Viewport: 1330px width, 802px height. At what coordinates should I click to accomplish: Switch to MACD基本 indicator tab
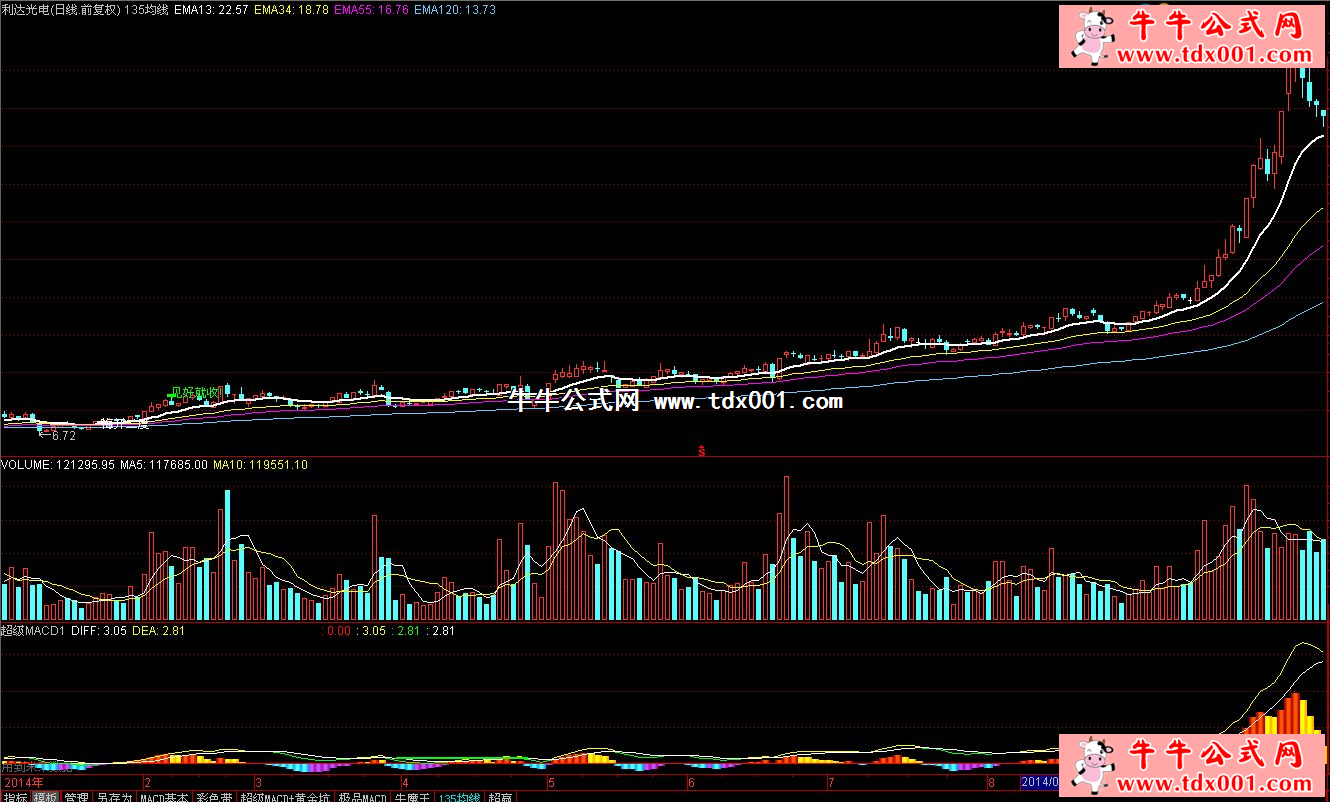click(164, 797)
